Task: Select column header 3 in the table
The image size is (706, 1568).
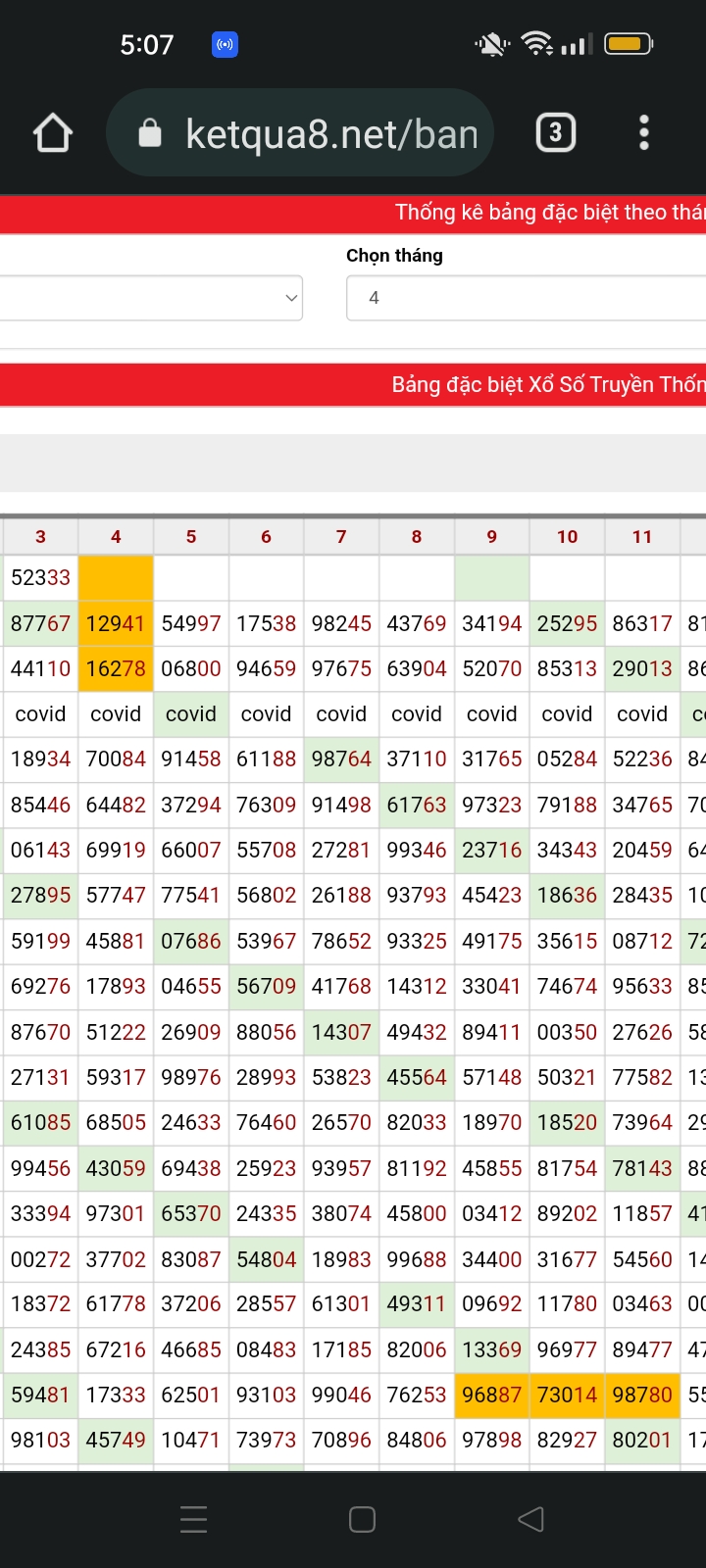Action: 40,537
